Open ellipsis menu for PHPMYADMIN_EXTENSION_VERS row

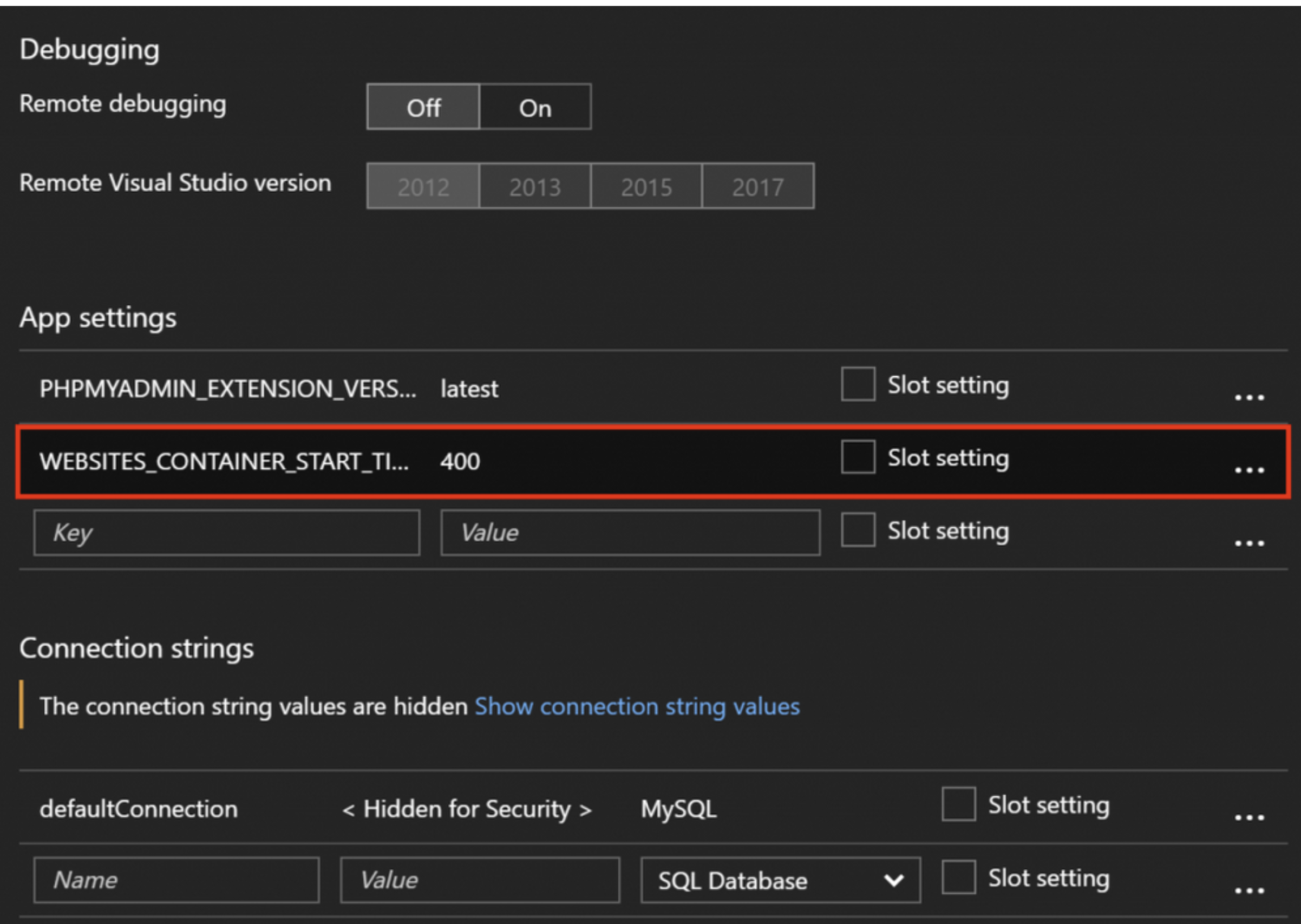(x=1248, y=397)
